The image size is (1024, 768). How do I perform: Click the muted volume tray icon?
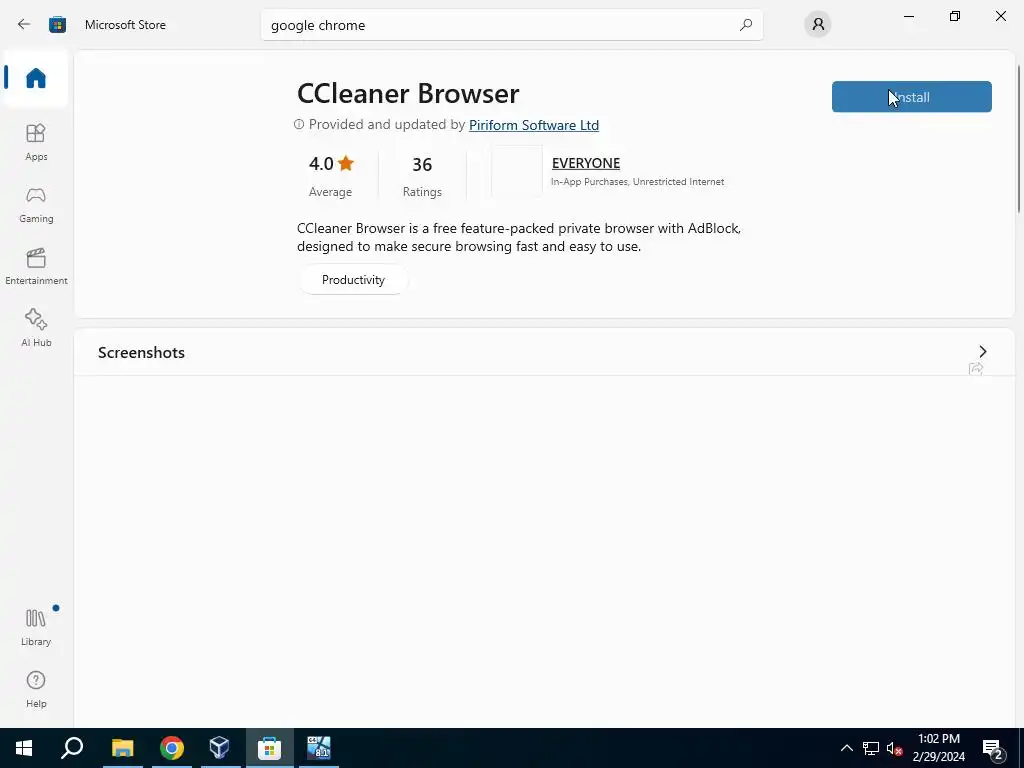click(x=895, y=748)
